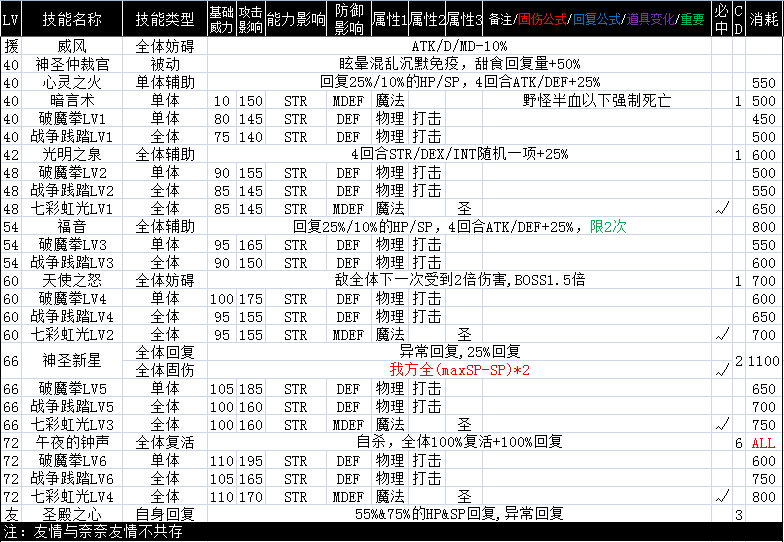Click the 战争践踏LV6 skill name
This screenshot has height=542, width=784.
[x=72, y=478]
